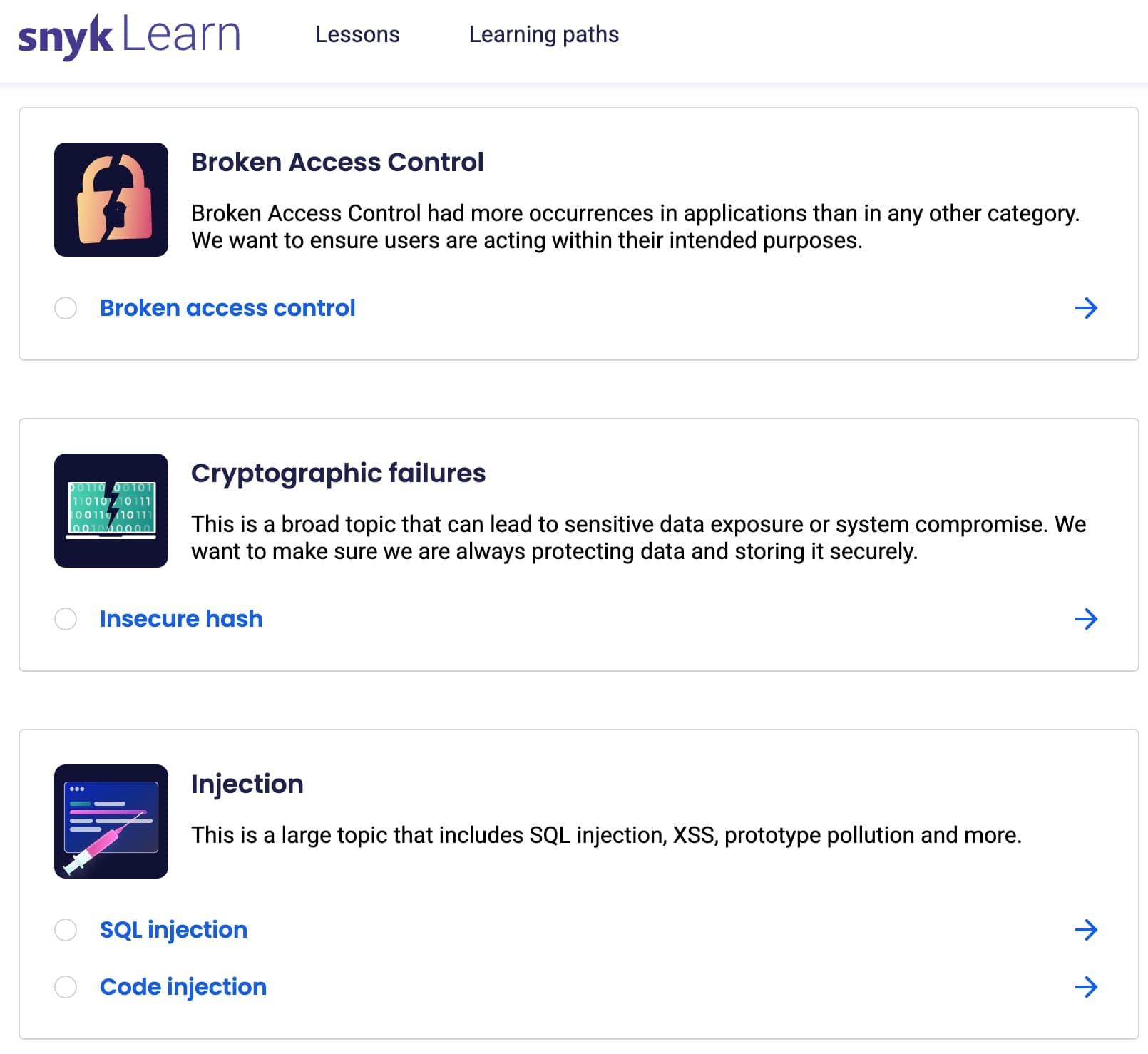This screenshot has height=1054, width=1148.
Task: Click arrow icon for Code injection
Action: [1086, 987]
